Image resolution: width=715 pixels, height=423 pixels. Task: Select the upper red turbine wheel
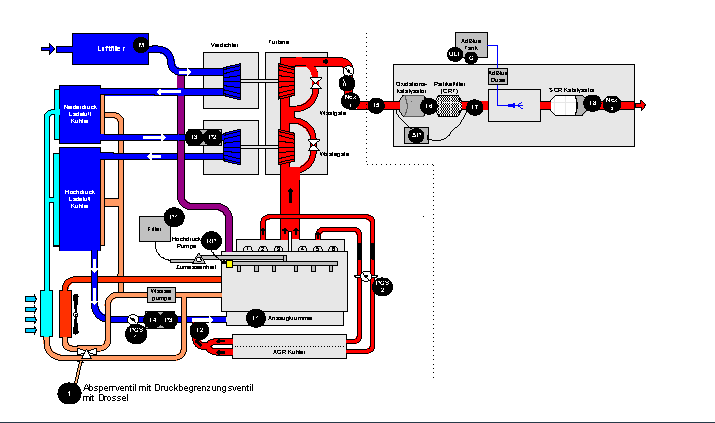[287, 81]
